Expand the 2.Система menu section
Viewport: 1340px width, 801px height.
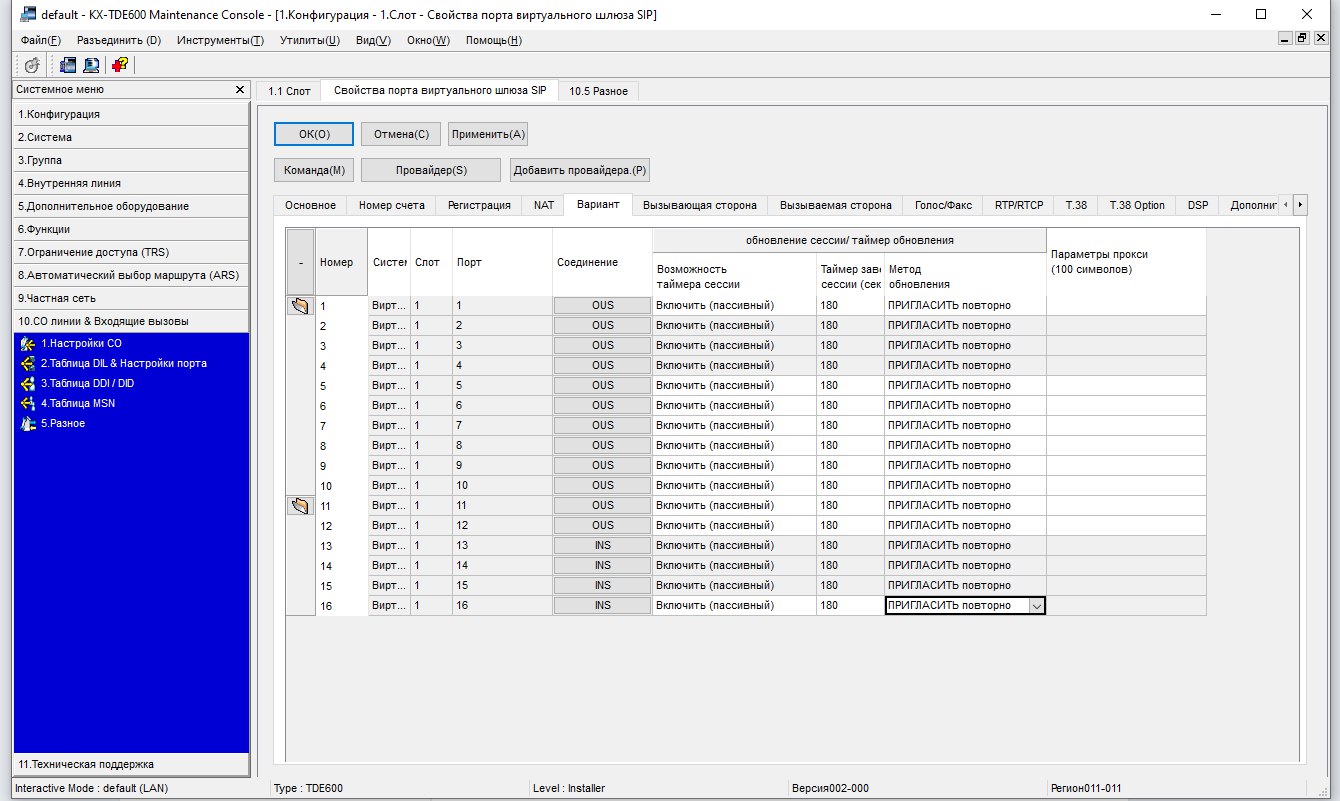(x=131, y=137)
